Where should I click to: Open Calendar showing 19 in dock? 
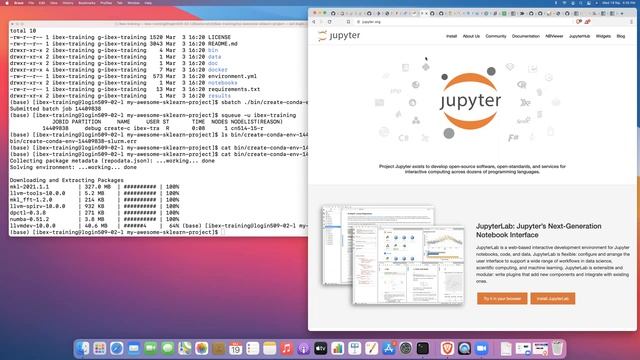pyautogui.click(x=236, y=349)
